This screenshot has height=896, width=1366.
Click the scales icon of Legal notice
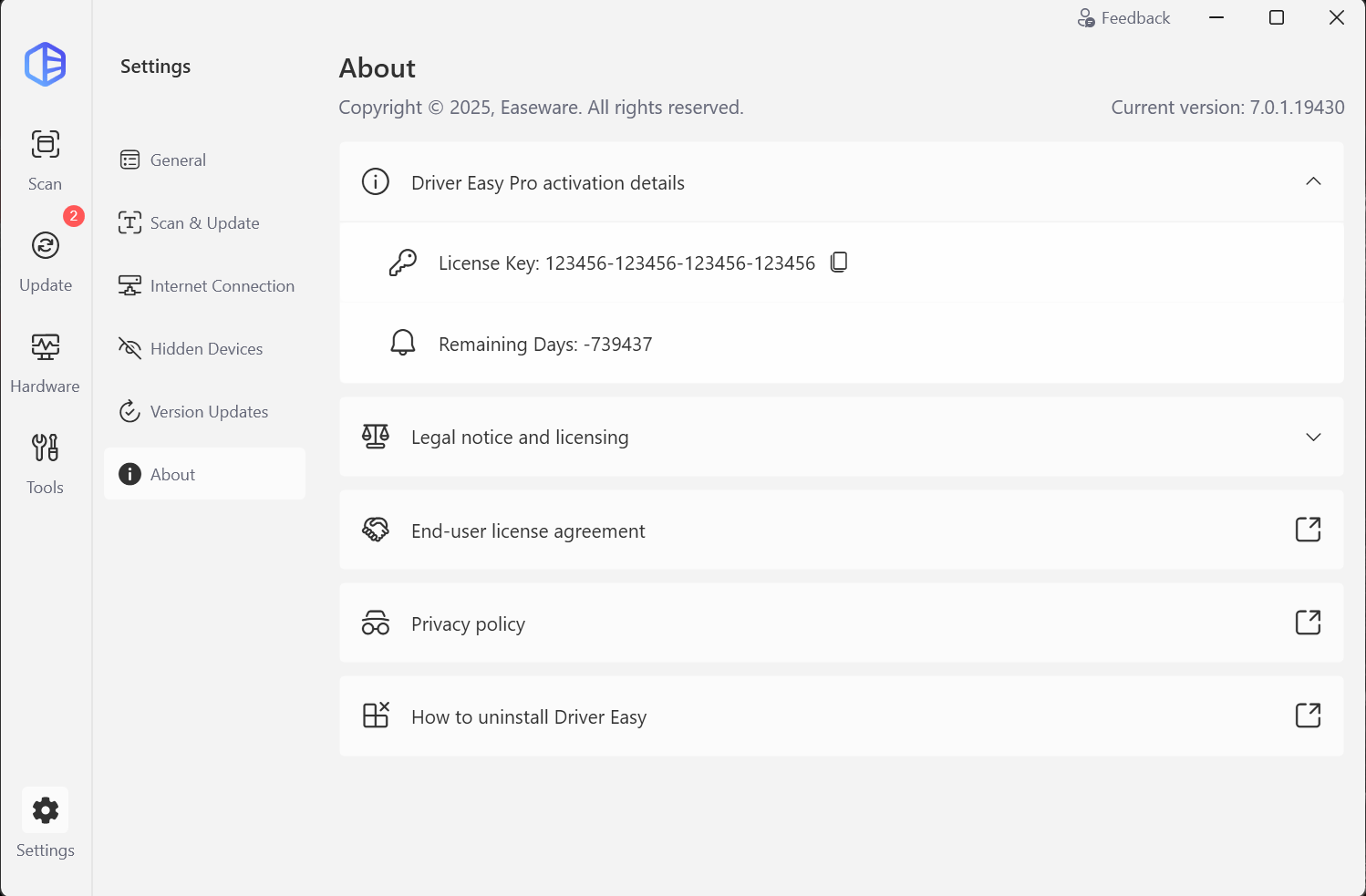[376, 437]
